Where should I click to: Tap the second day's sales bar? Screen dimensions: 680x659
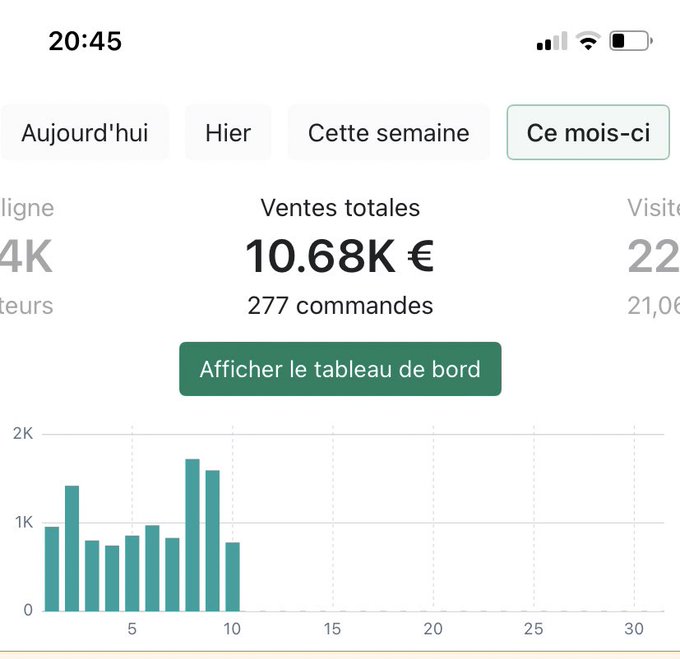click(x=72, y=548)
